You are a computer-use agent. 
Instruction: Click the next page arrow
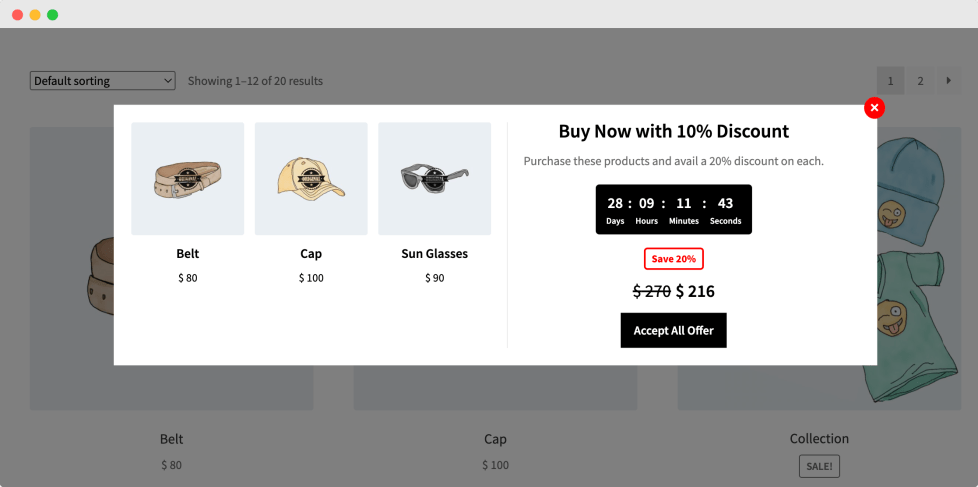(949, 81)
